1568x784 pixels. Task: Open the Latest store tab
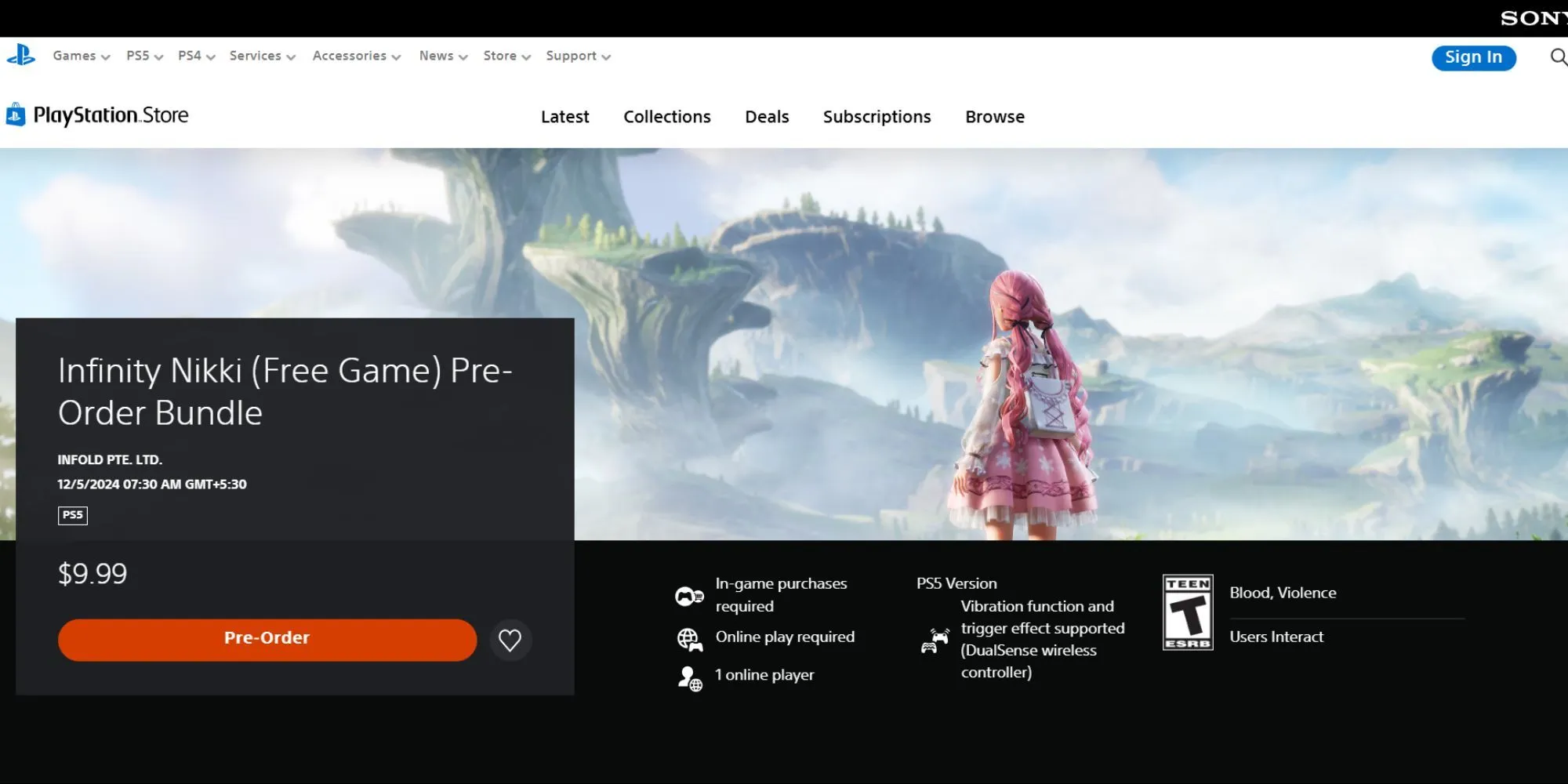pos(565,117)
